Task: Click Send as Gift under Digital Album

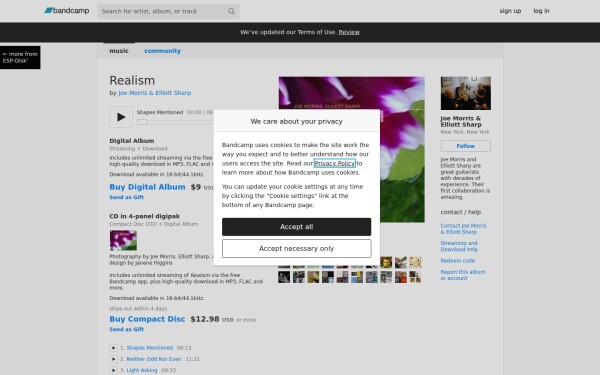Action: pyautogui.click(x=126, y=197)
